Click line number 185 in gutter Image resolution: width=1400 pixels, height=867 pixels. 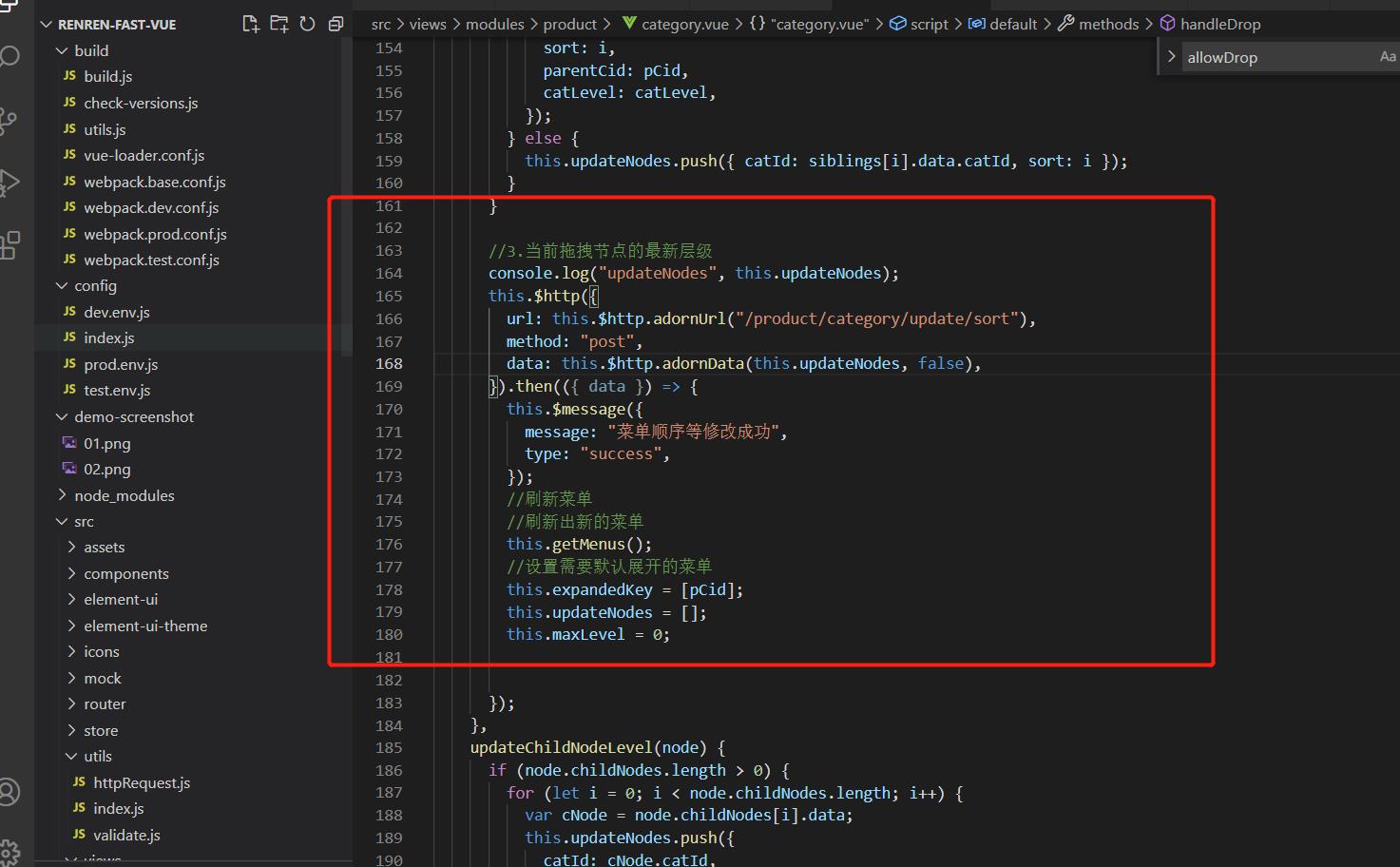click(x=389, y=747)
